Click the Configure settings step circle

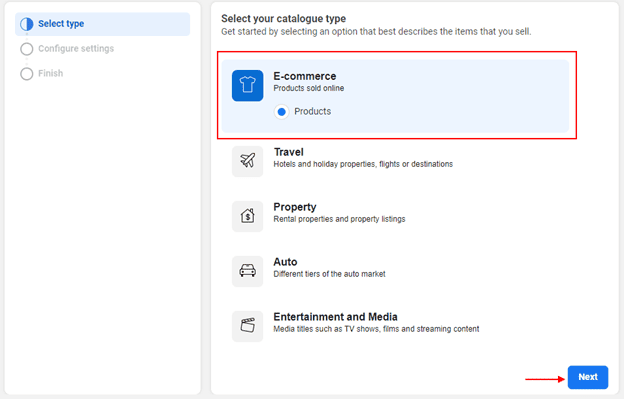[x=27, y=49]
